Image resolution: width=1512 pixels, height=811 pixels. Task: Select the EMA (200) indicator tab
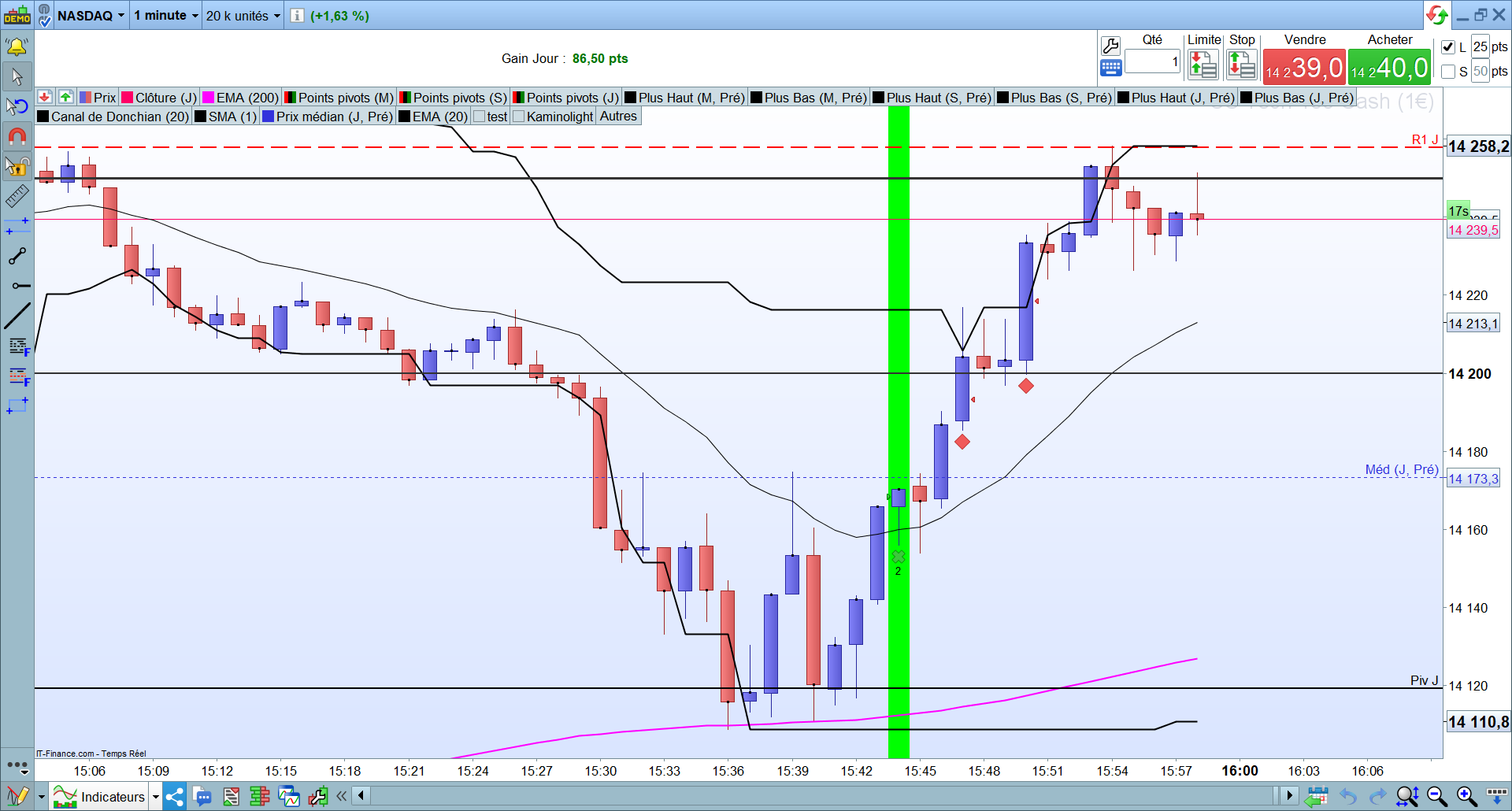pos(241,98)
